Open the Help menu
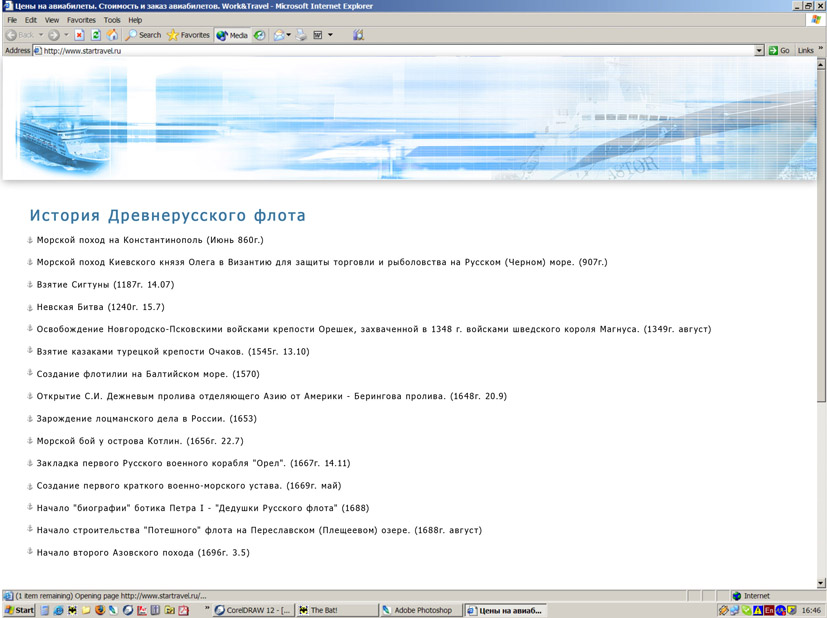 (135, 20)
